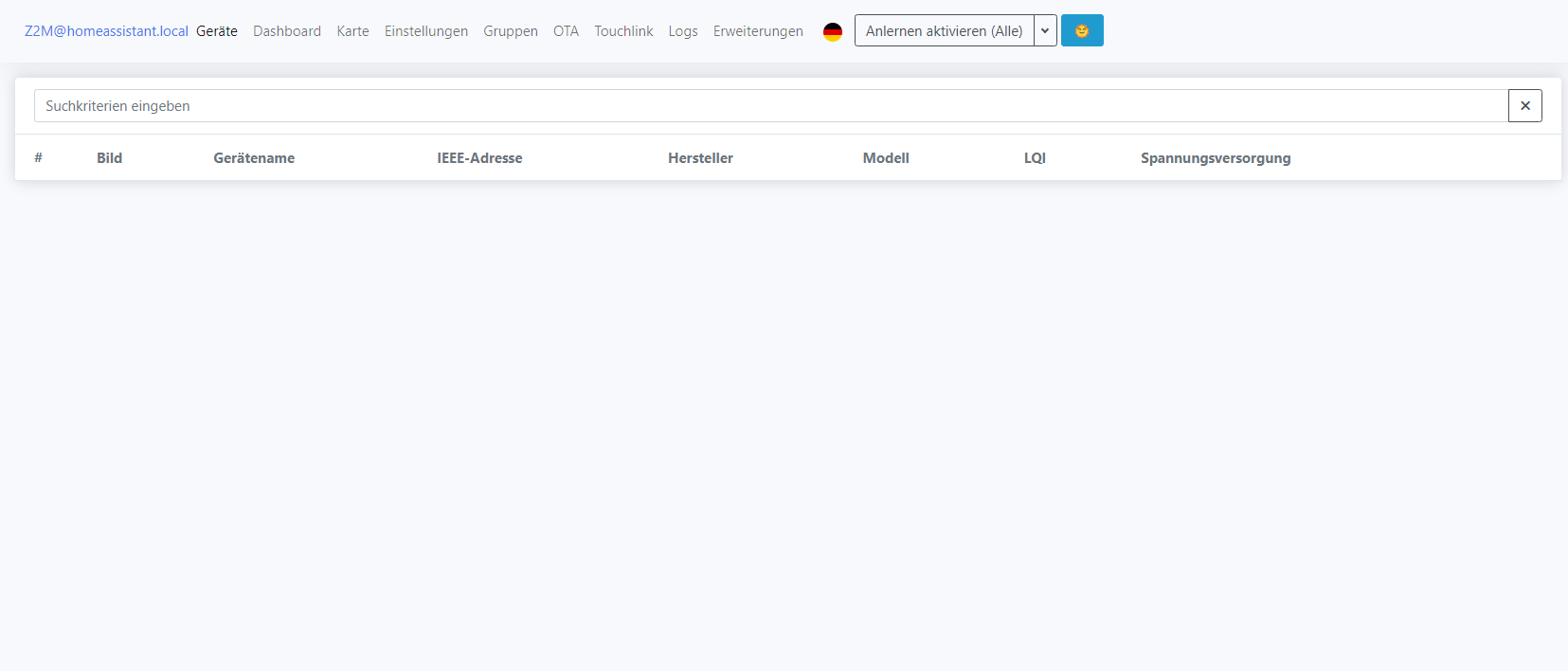
Task: Sort by IEEE-Adresse column header
Action: [479, 158]
